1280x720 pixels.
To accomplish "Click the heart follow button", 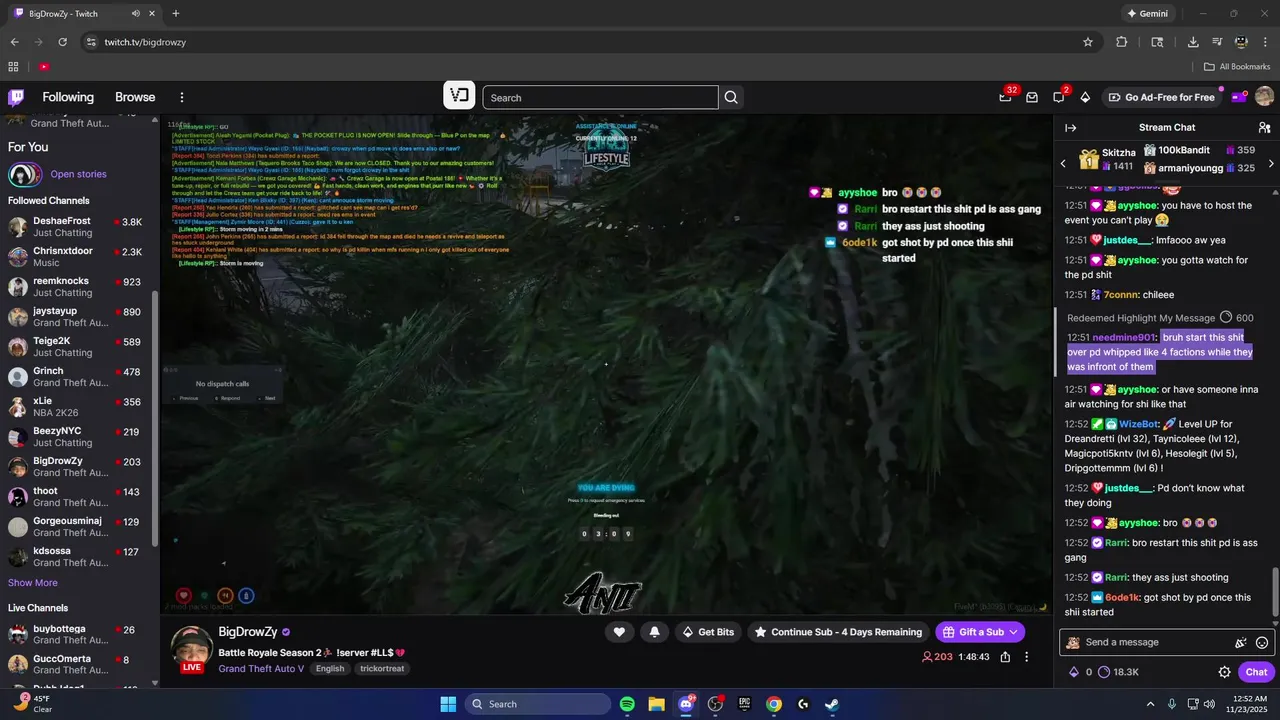I will [x=619, y=632].
